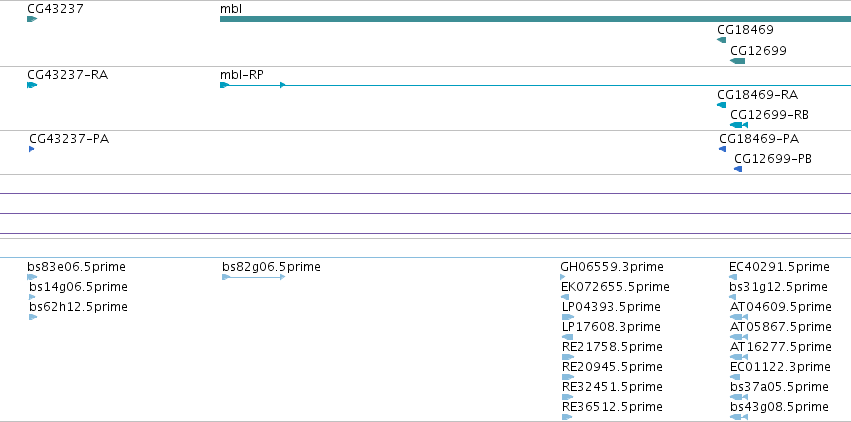851x422 pixels.
Task: Click the CG18469 gene arrow glyph
Action: (721, 40)
